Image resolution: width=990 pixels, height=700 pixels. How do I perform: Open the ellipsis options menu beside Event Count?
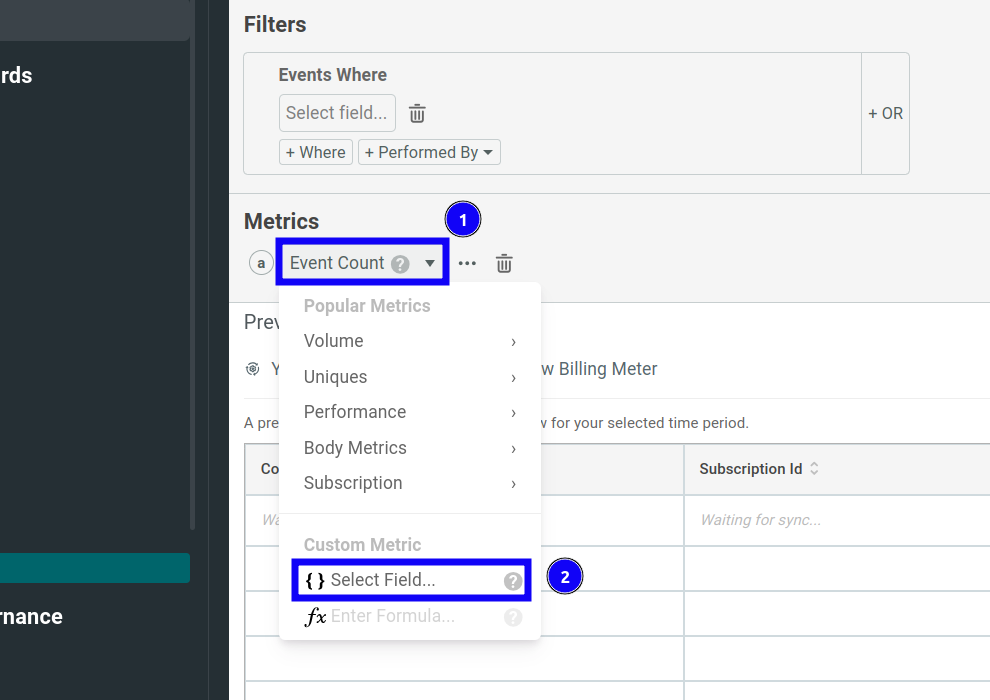(467, 263)
